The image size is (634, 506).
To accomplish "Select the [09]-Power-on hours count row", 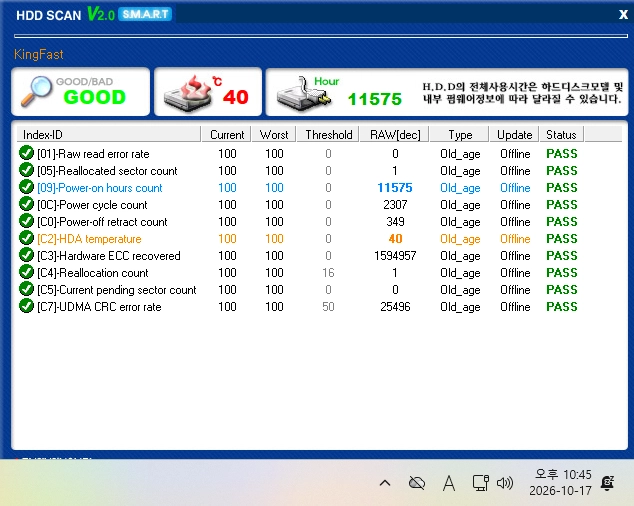I will [299, 188].
